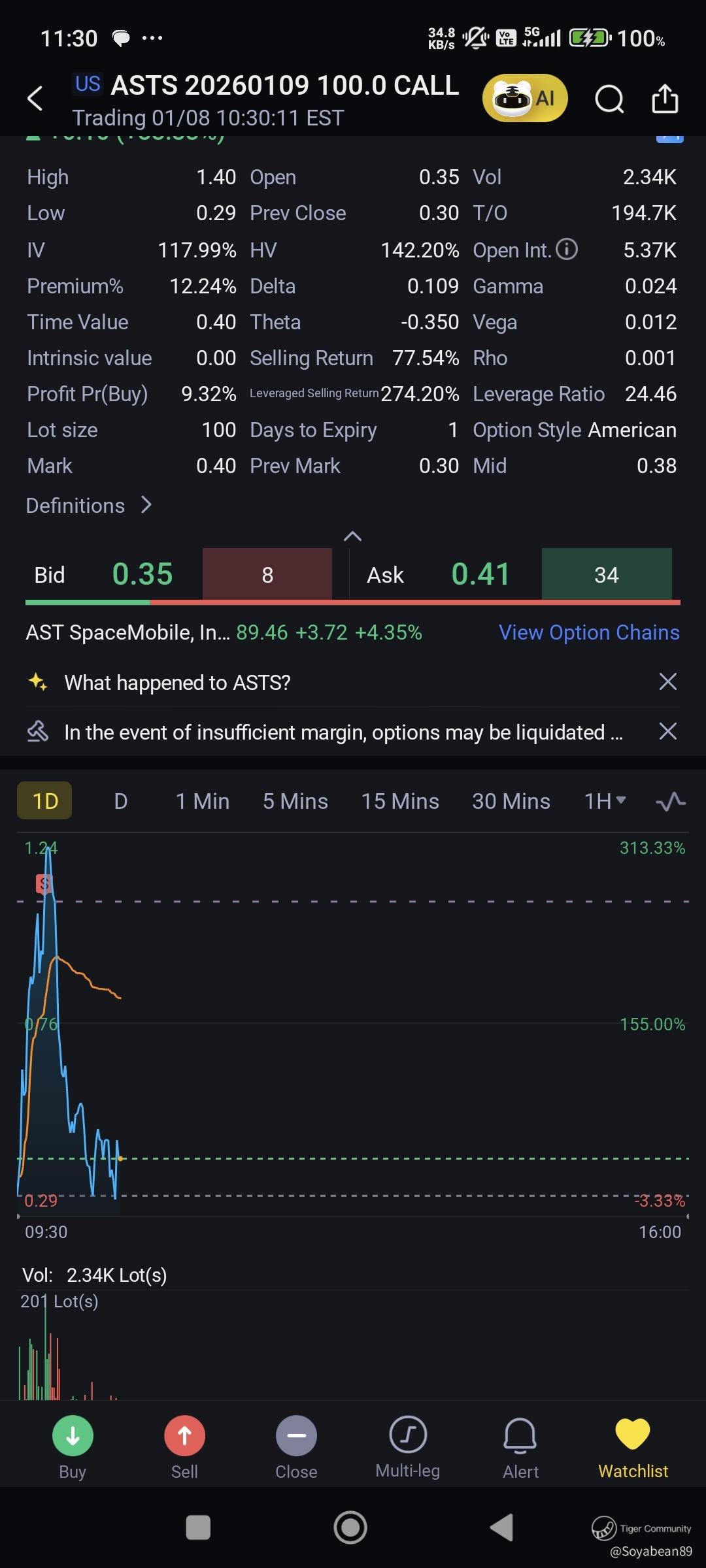Select the 15 Mins chart tab
The height and width of the screenshot is (1568, 706).
pos(400,801)
